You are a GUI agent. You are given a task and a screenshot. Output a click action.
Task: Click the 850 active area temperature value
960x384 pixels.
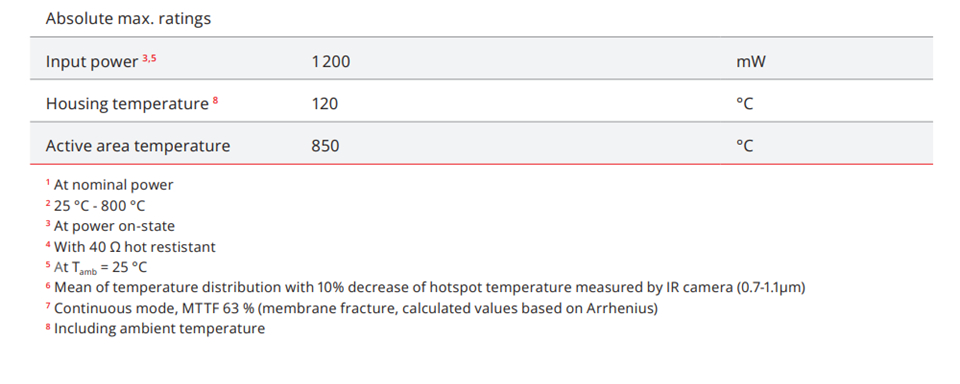325,146
